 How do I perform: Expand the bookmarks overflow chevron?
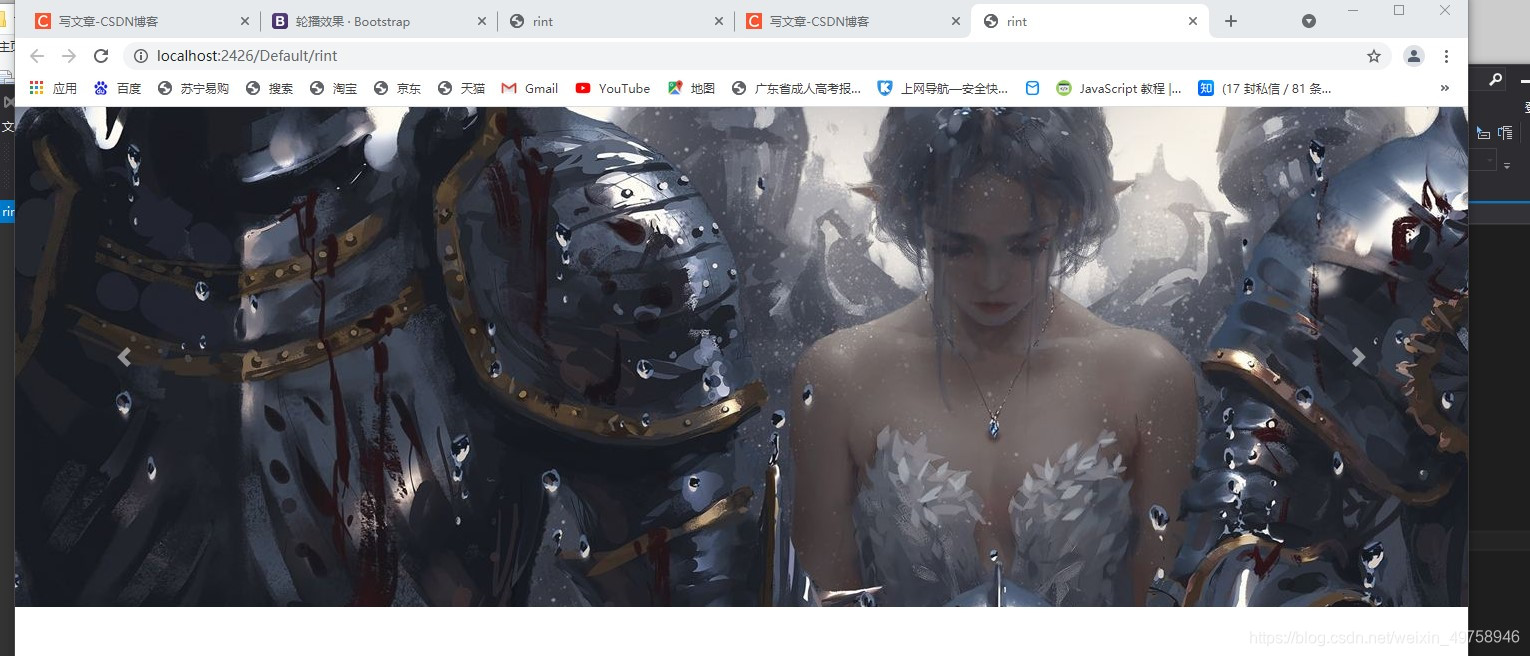(1444, 88)
